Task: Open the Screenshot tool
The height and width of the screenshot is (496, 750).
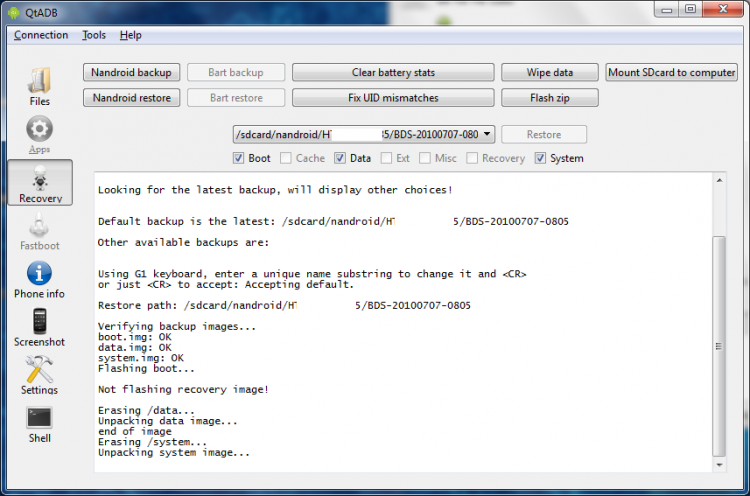Action: [x=40, y=324]
